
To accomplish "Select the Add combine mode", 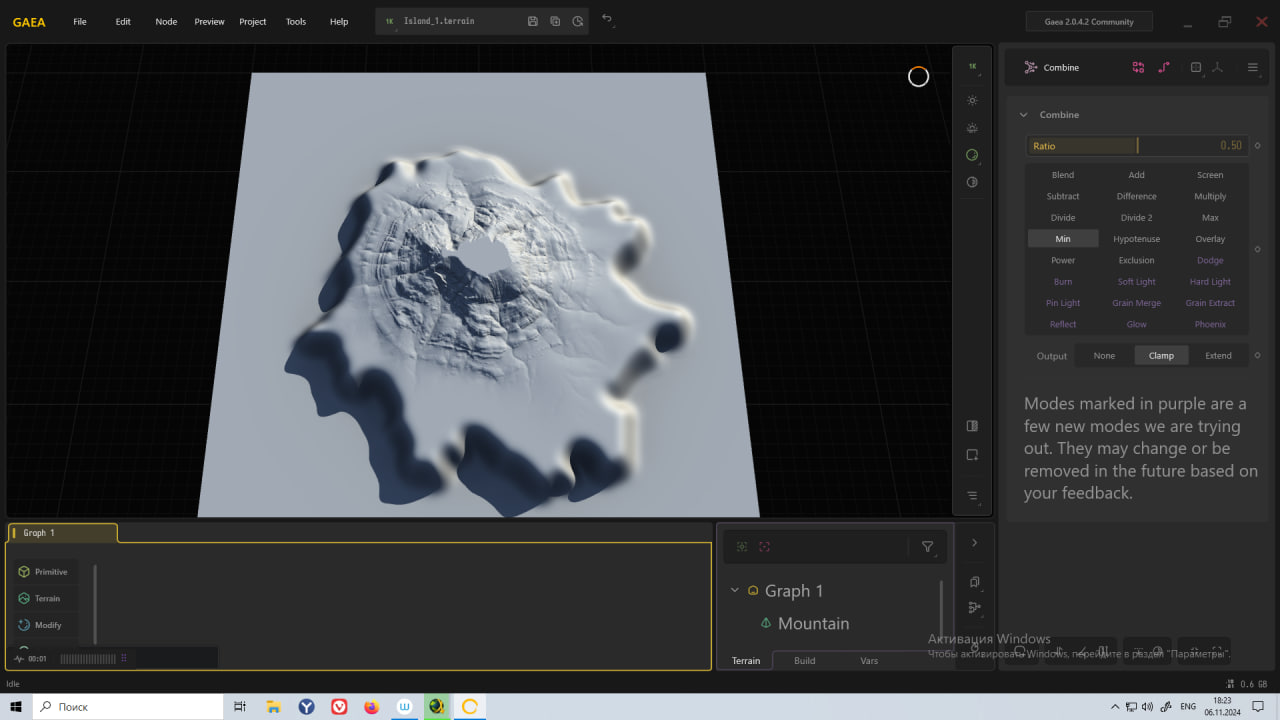I will (x=1137, y=175).
